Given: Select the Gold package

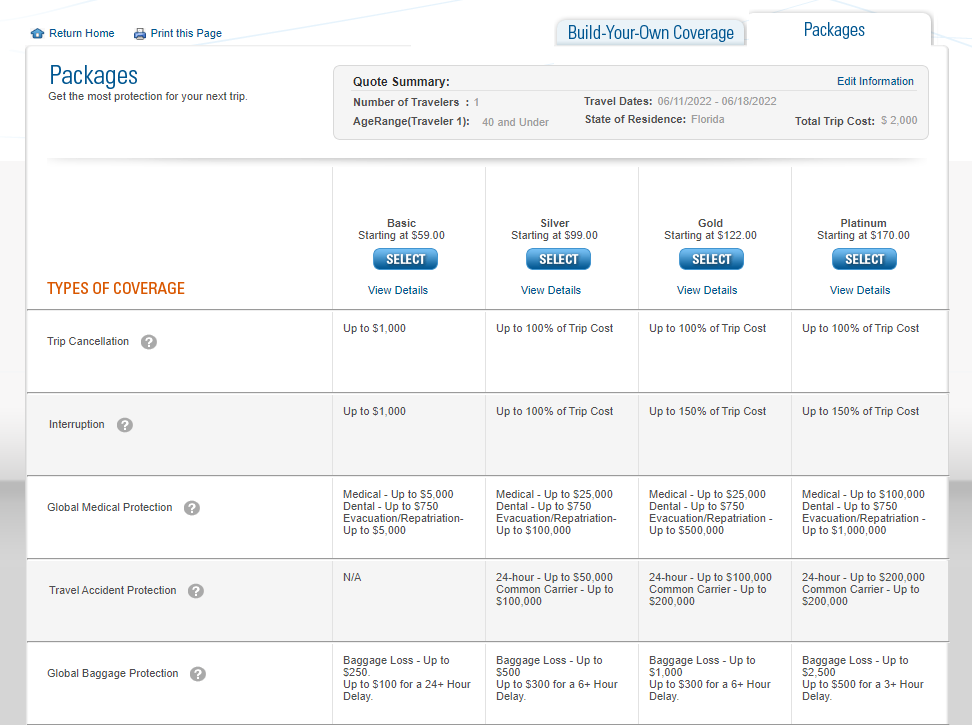Looking at the screenshot, I should pos(711,259).
